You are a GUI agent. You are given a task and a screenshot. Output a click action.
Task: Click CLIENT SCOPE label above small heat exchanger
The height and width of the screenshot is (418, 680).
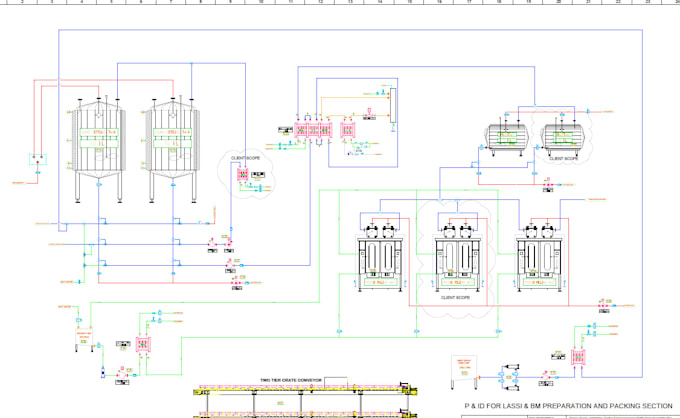point(245,158)
